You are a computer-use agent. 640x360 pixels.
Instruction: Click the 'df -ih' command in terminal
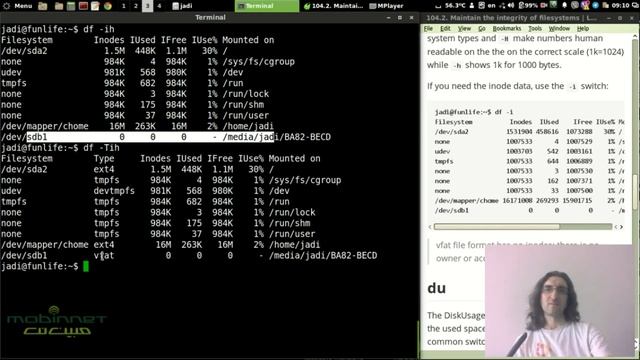click(99, 29)
